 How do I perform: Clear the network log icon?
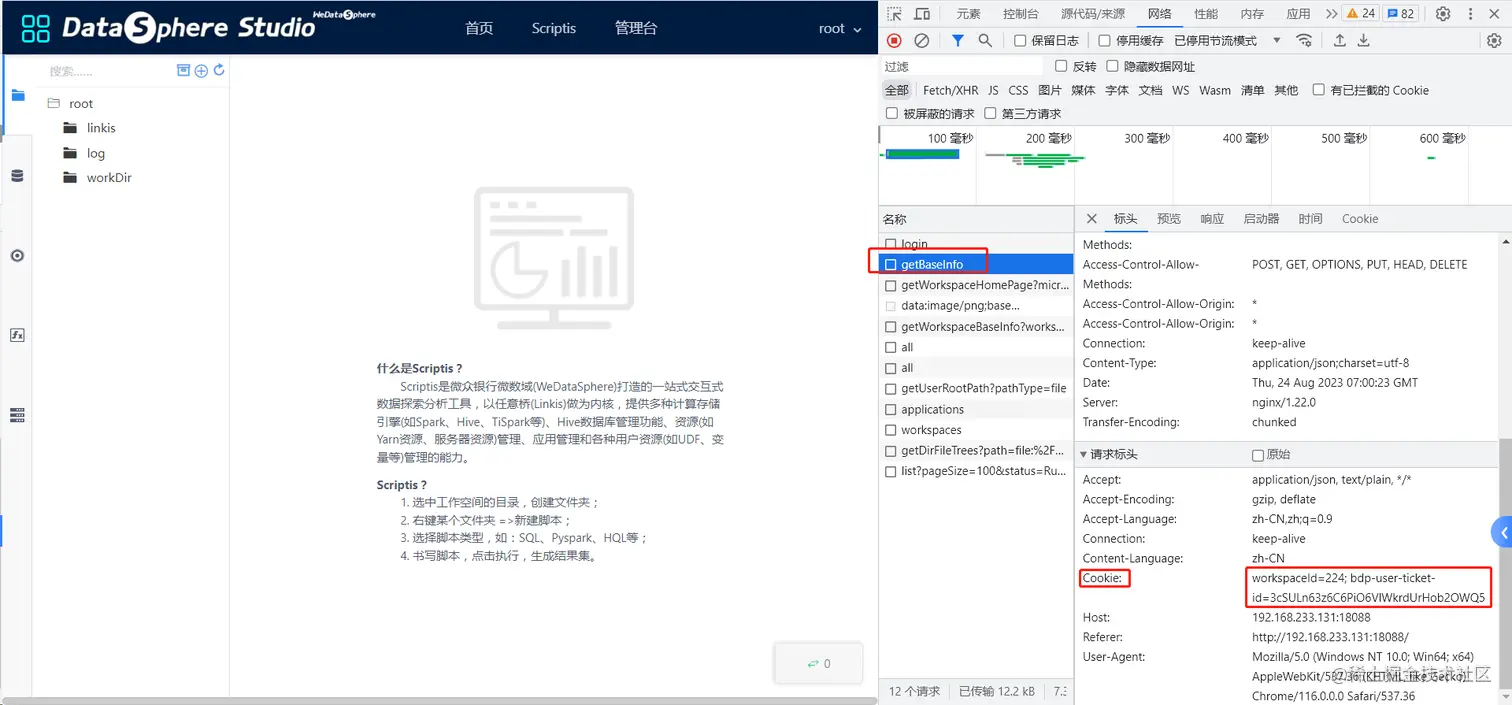(922, 41)
